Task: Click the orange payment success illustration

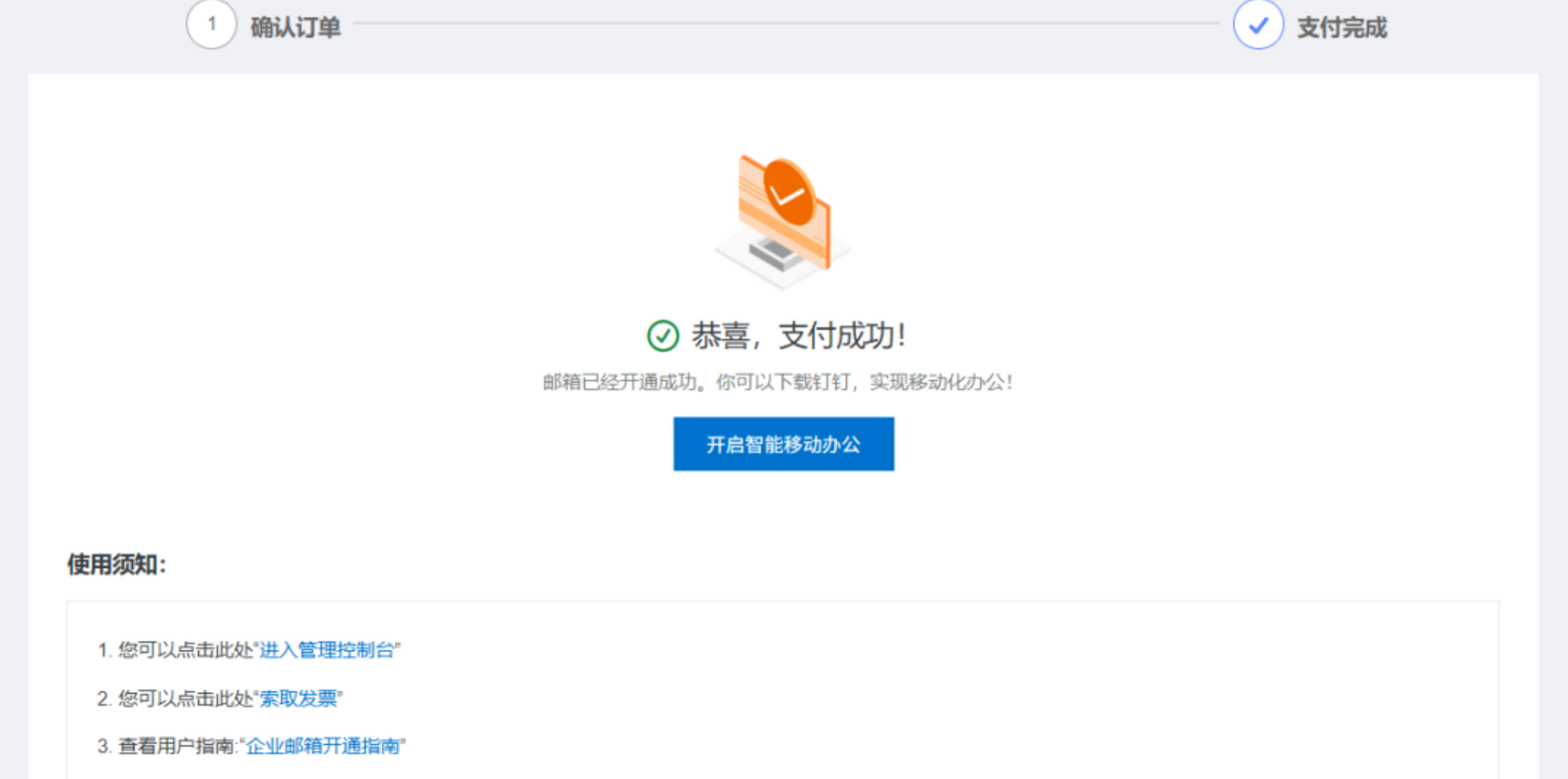Action: click(783, 223)
